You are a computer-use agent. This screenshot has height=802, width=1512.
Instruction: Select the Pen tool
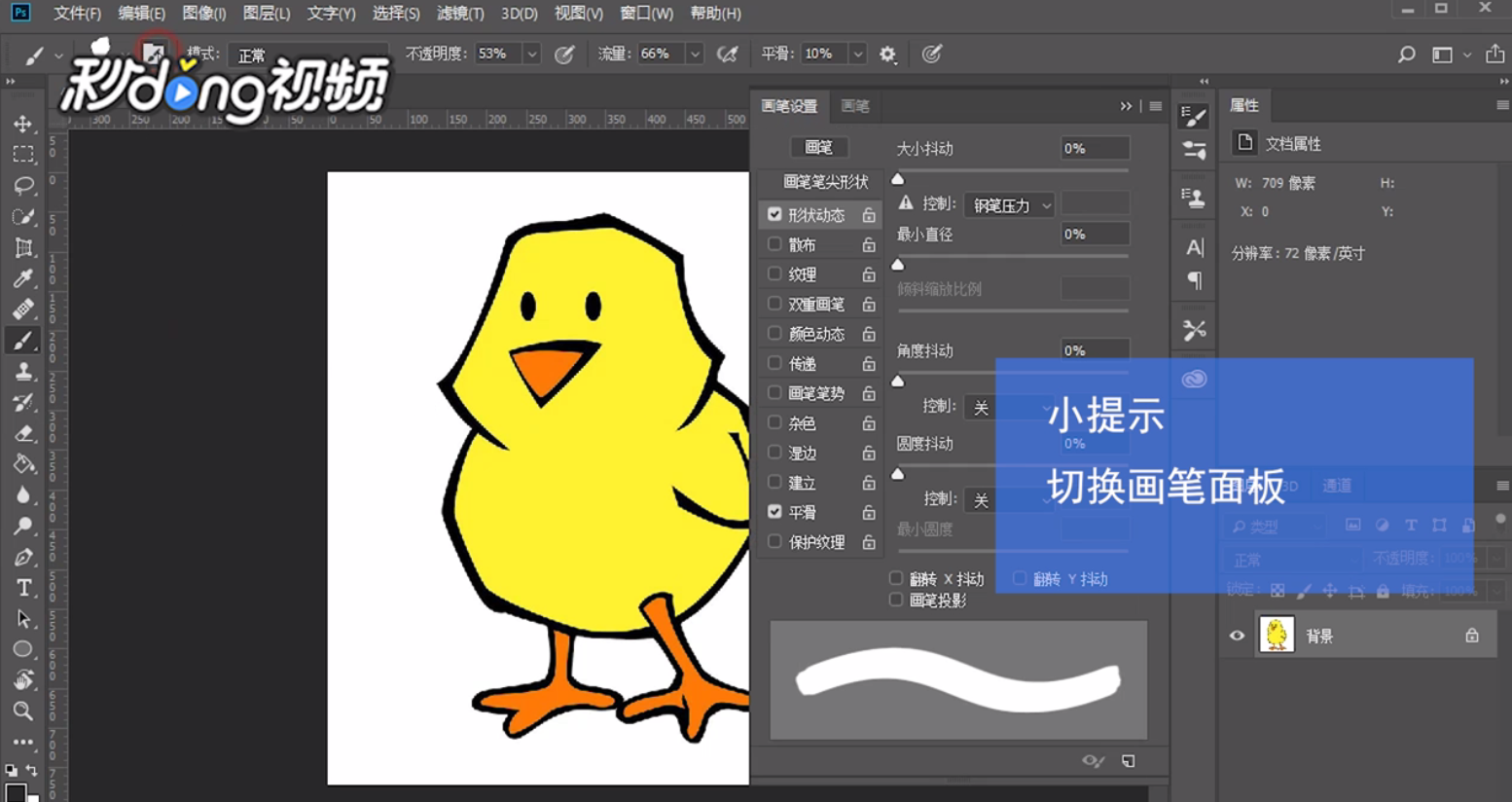pos(23,558)
